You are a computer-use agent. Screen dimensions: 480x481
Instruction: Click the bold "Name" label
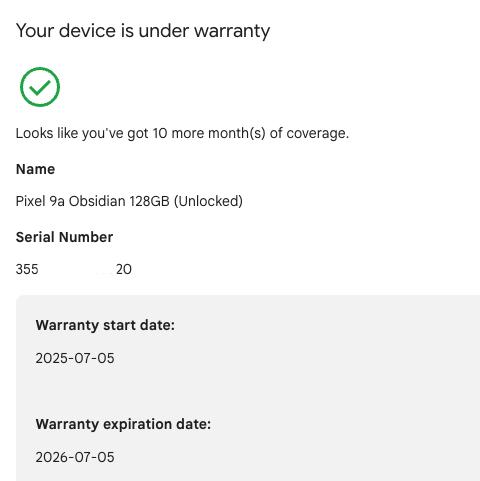click(x=35, y=169)
